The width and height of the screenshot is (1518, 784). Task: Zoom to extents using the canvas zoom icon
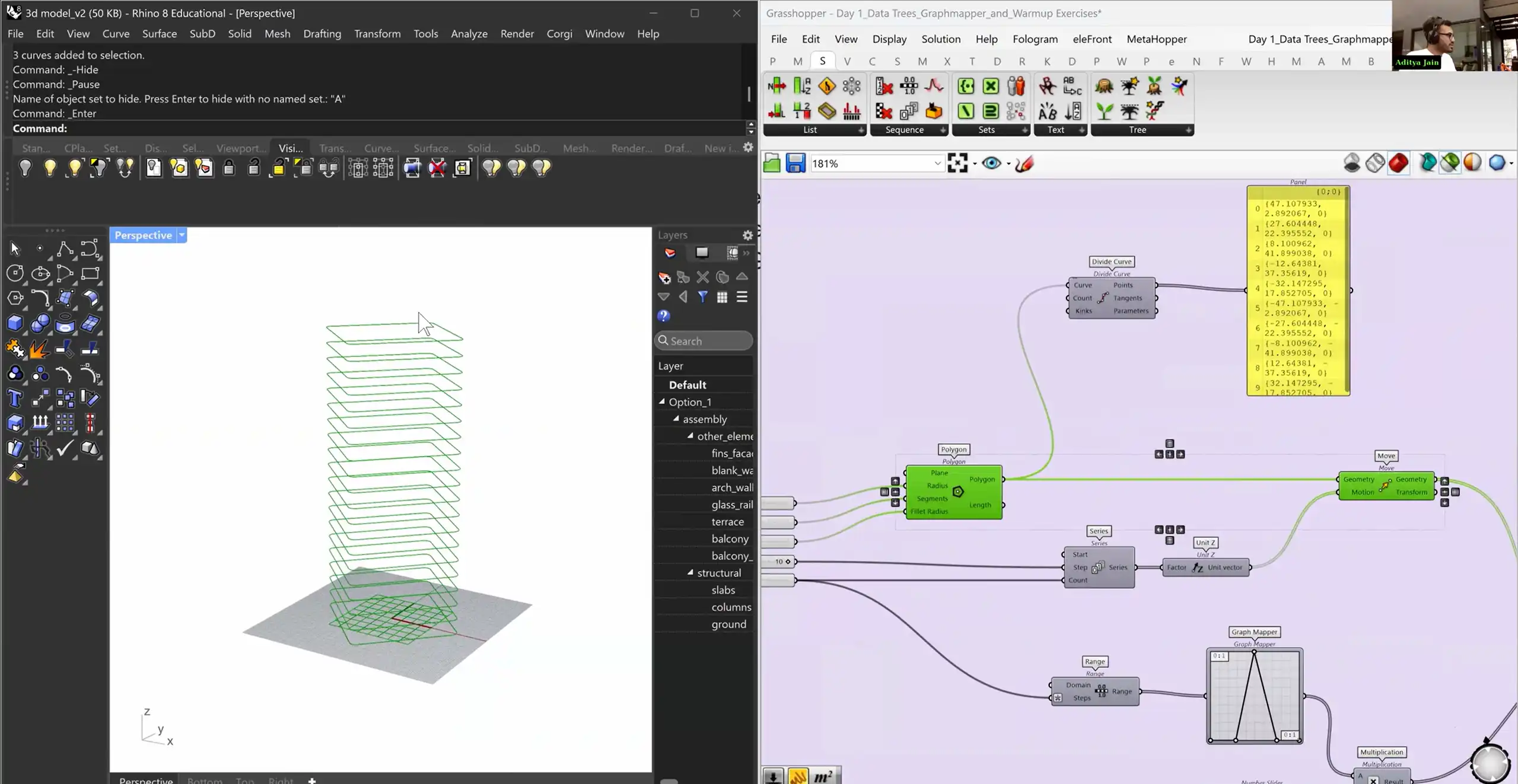pos(958,163)
